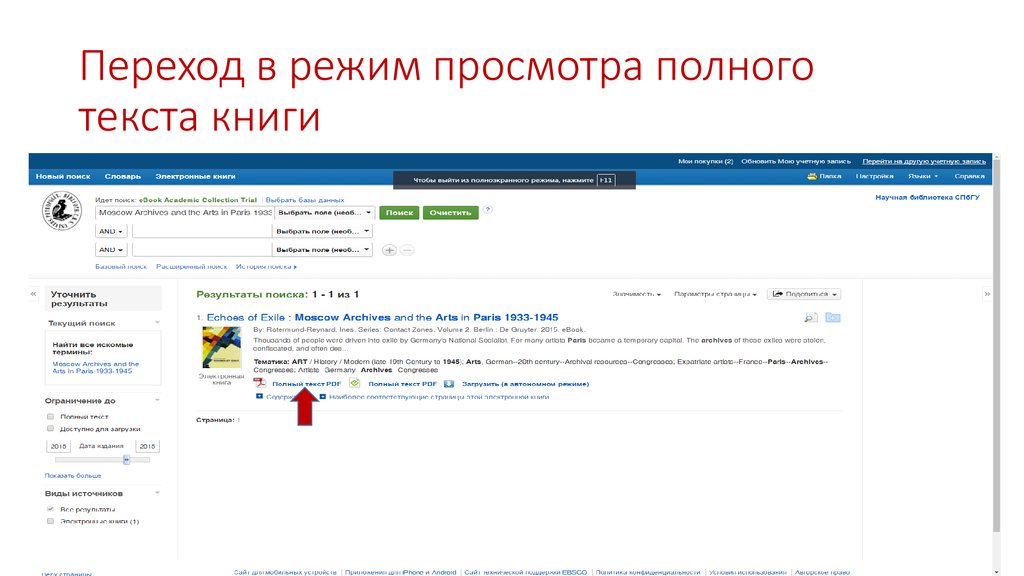Image resolution: width=1024 pixels, height=576 pixels.
Task: Open the Параметры страницы dropdown
Action: coord(715,295)
